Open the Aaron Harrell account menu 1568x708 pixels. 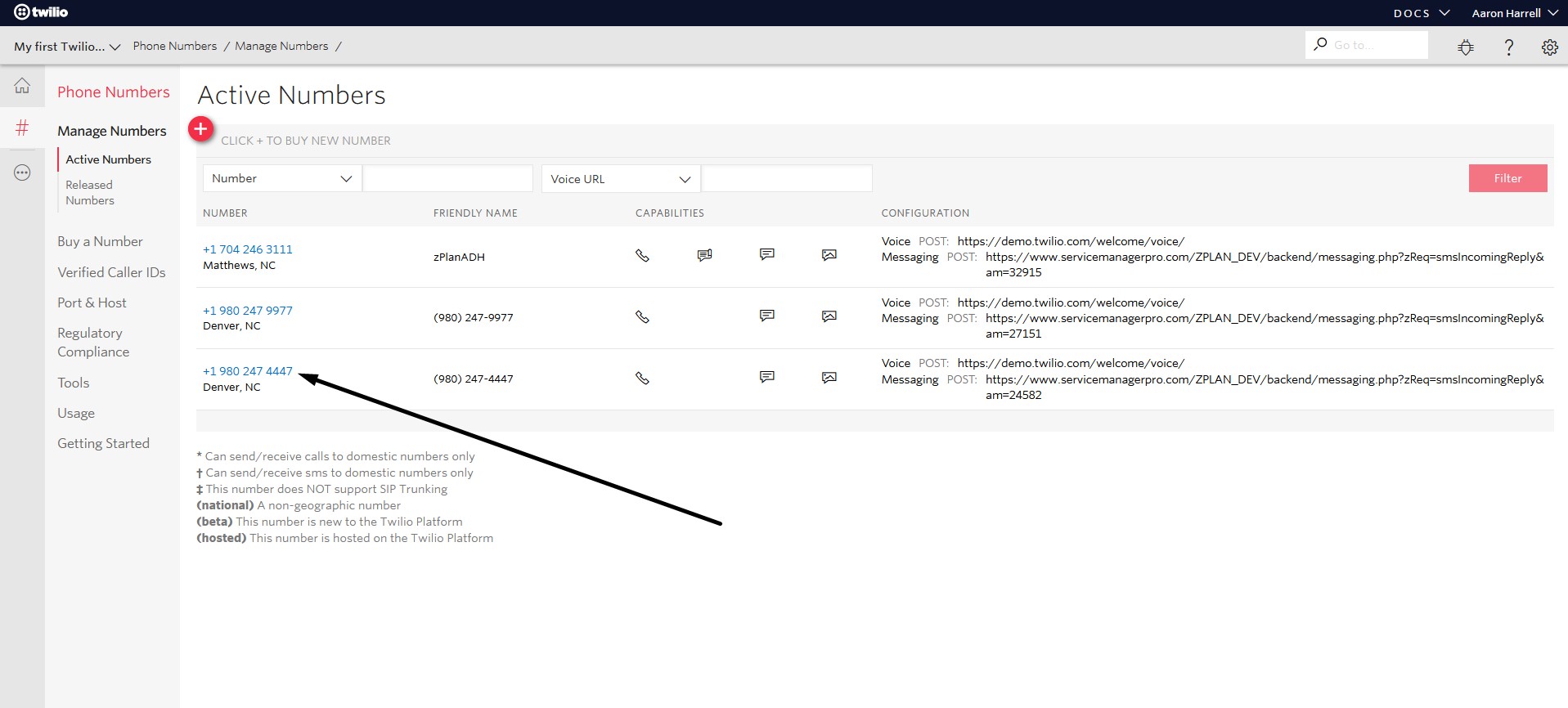pyautogui.click(x=1514, y=13)
